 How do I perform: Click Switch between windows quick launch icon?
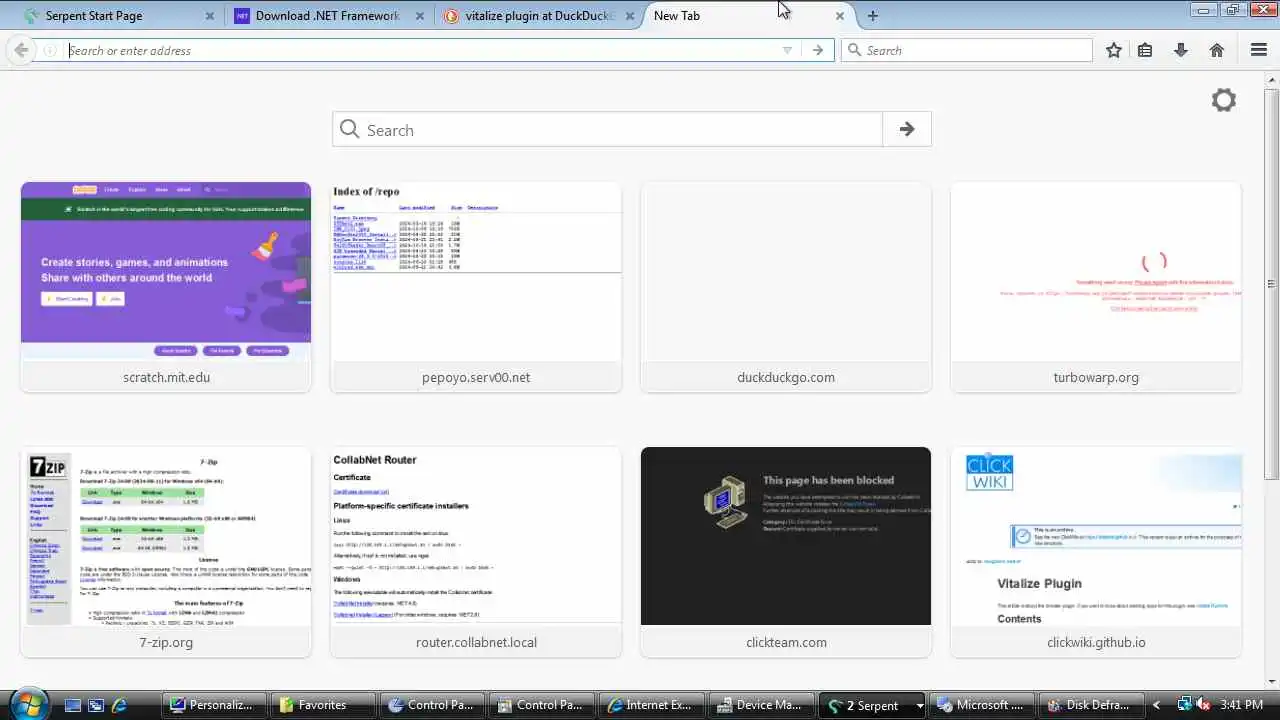pyautogui.click(x=96, y=705)
